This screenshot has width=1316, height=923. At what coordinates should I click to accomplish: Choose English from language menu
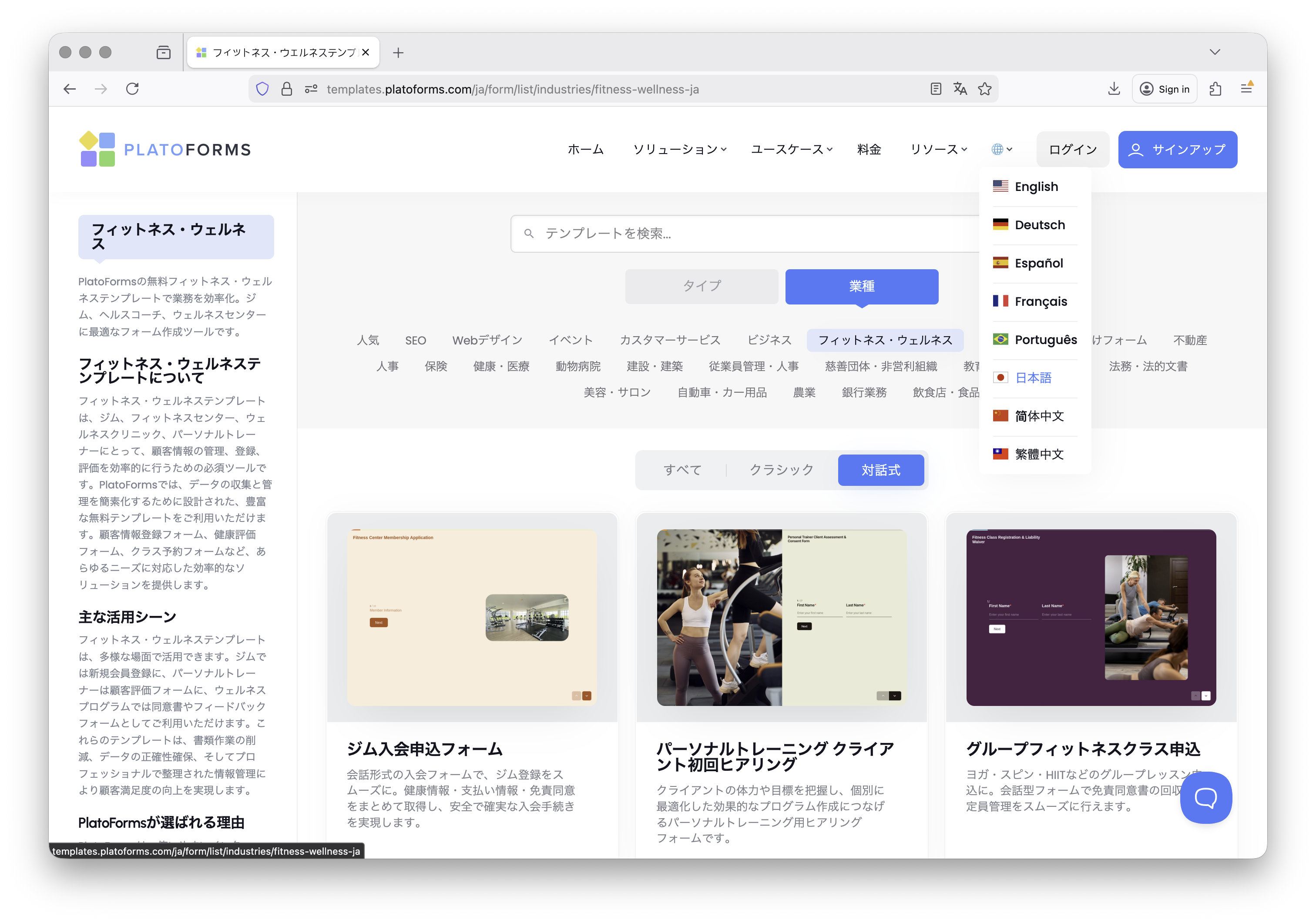tap(1035, 187)
